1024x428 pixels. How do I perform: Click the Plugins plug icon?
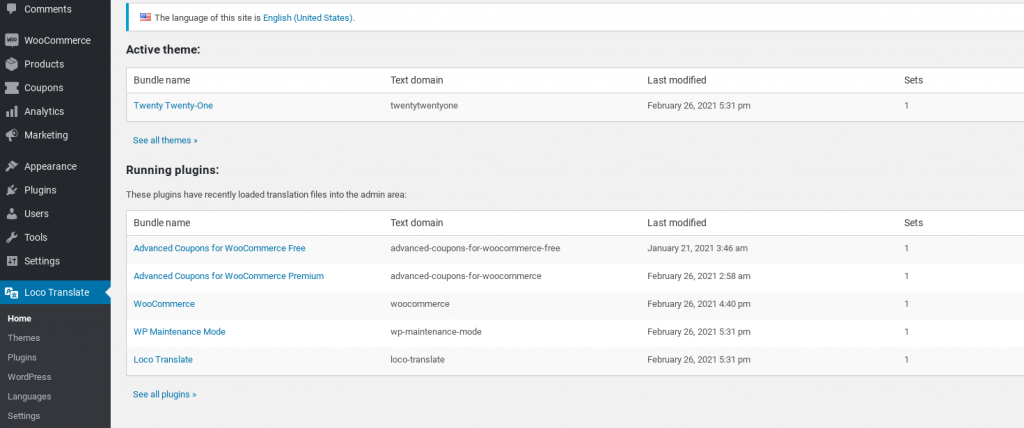click(11, 190)
